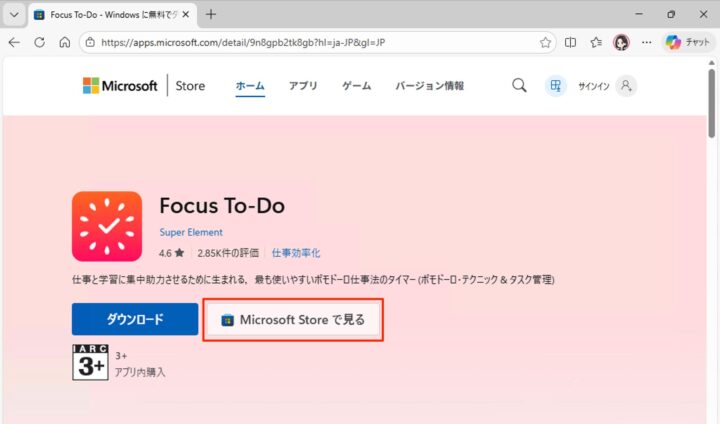Open the Copilot チャット button
720x424 pixels.
(x=687, y=43)
